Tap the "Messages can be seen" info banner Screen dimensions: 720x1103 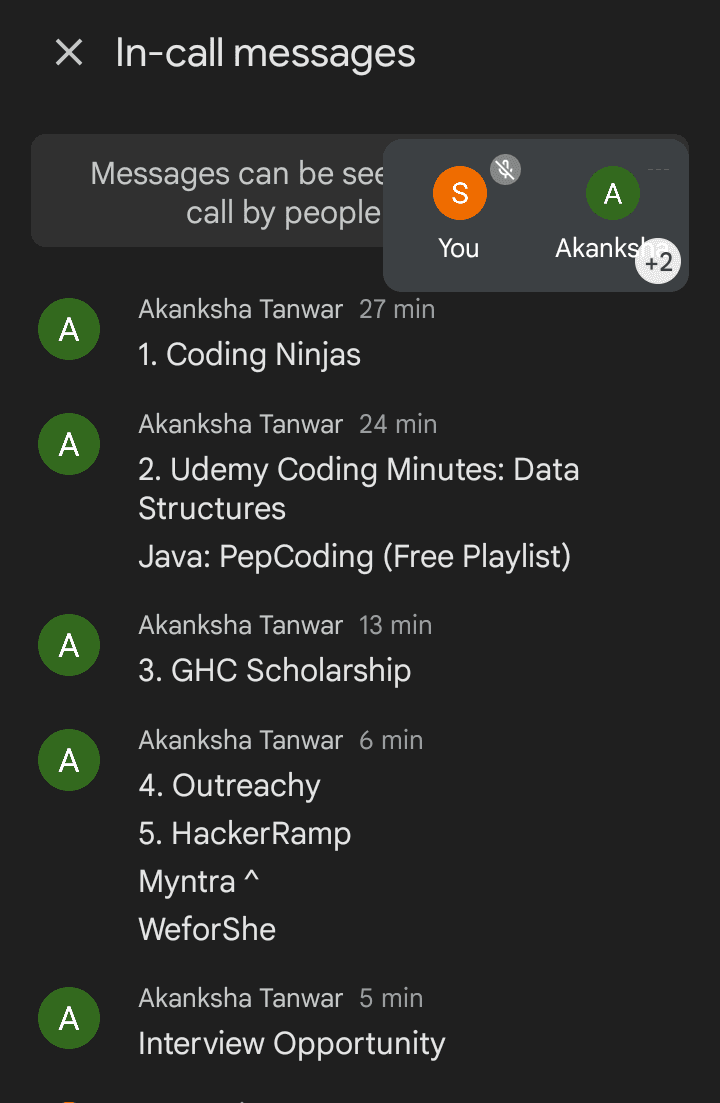tap(210, 192)
